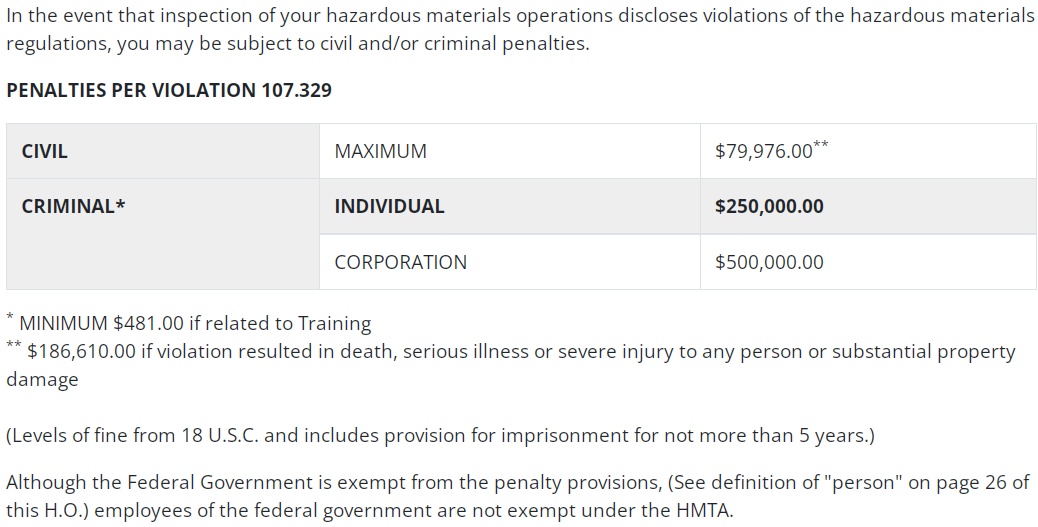Click the 18 U.S.C. imprisonment note
The width and height of the screenshot is (1038, 527).
click(440, 436)
